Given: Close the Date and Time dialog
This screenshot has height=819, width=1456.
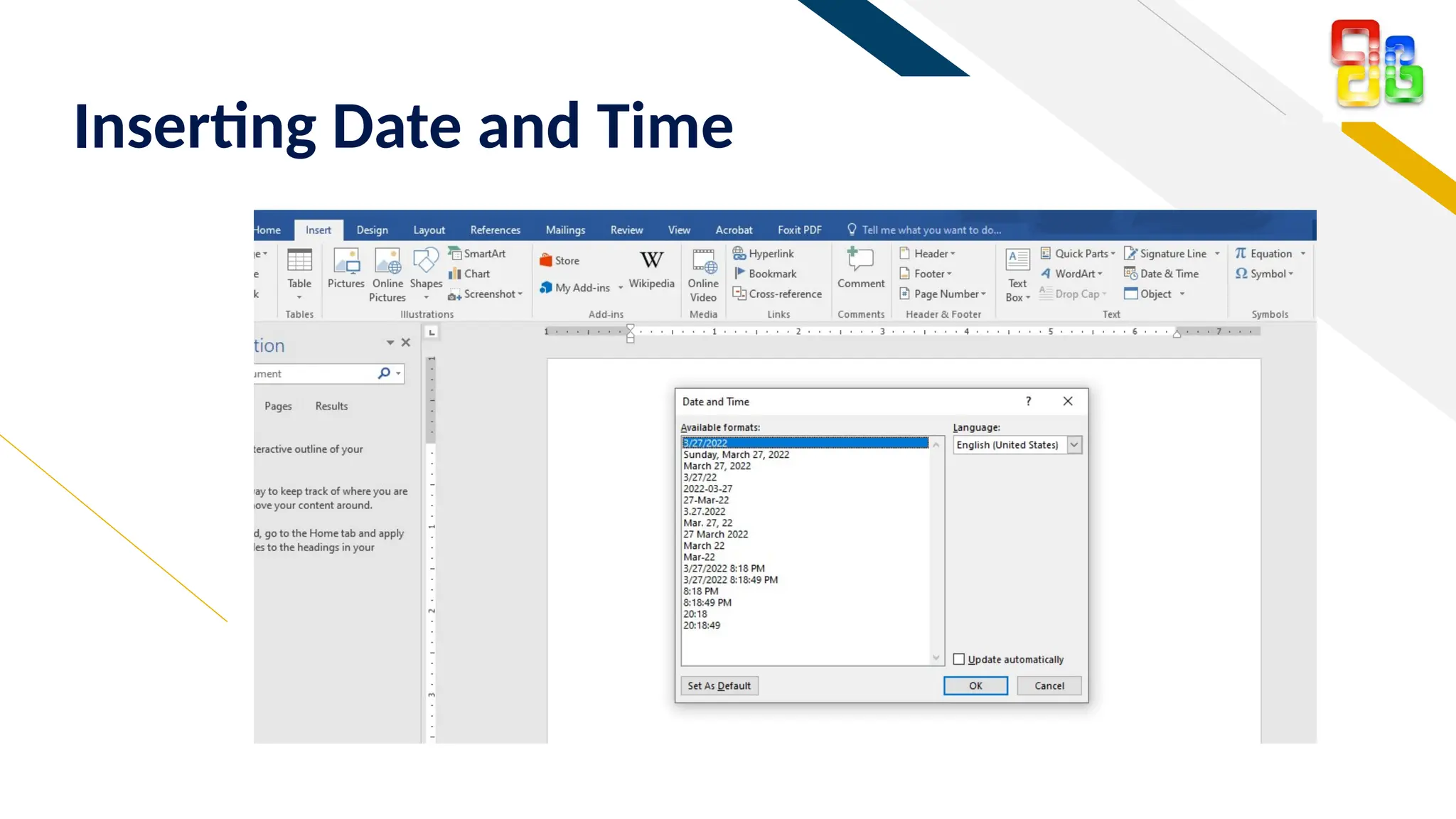Looking at the screenshot, I should pyautogui.click(x=1068, y=401).
